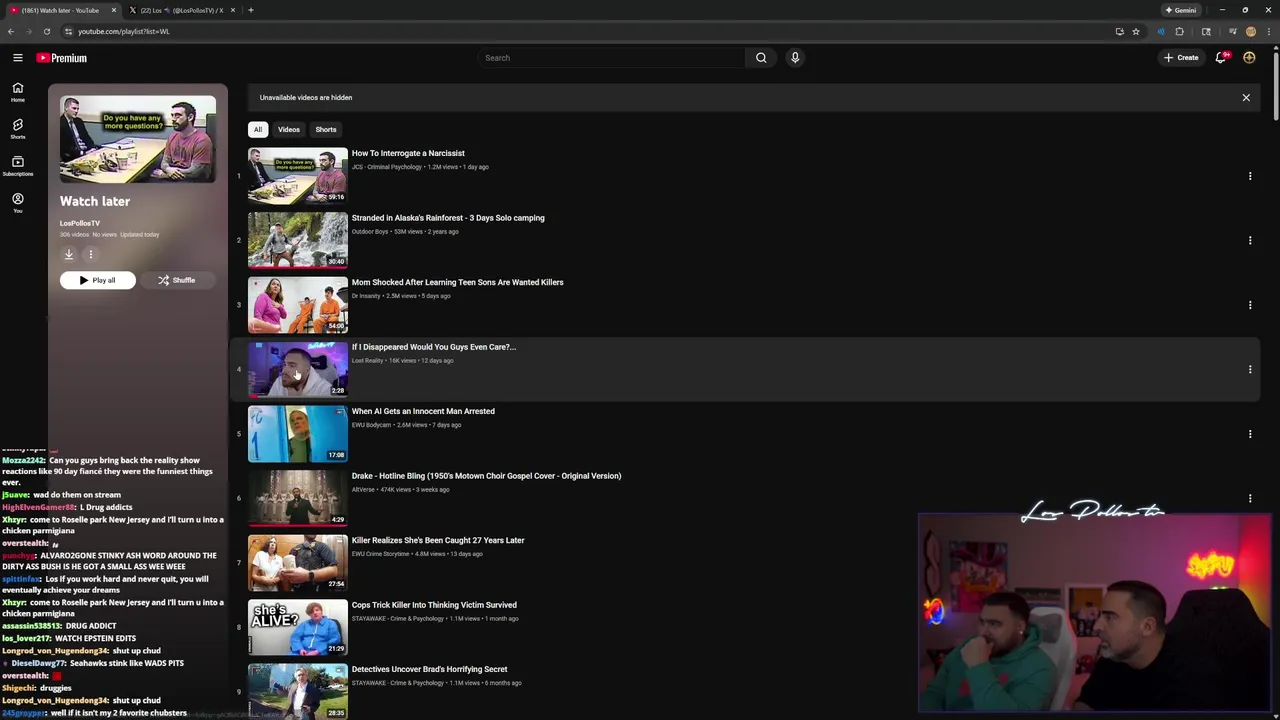The image size is (1280, 720).
Task: Open options for Drake Hotline Bling cover video
Action: [1250, 499]
